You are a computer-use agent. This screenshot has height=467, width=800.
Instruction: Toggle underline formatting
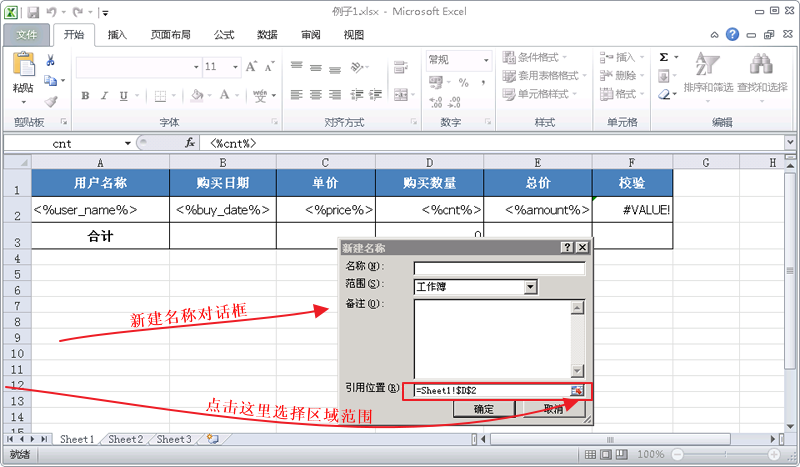[x=123, y=95]
